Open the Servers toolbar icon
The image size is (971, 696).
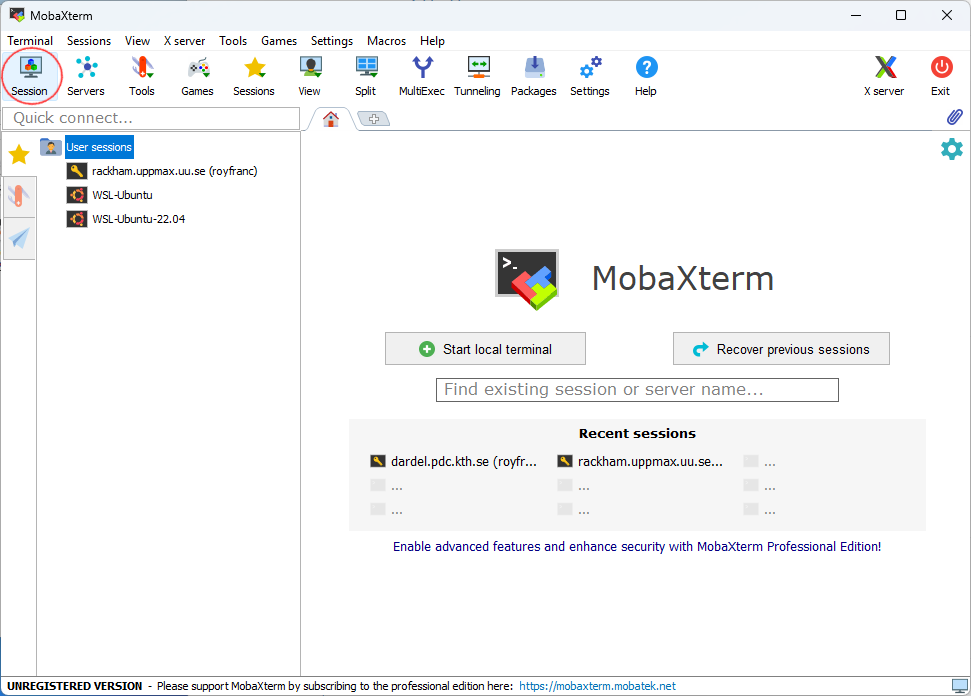[86, 76]
